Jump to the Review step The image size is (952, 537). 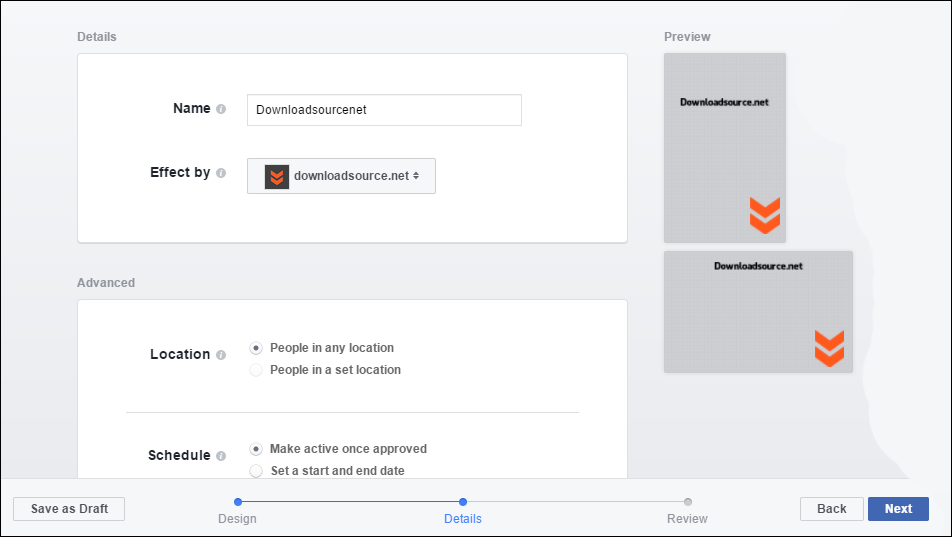click(687, 519)
